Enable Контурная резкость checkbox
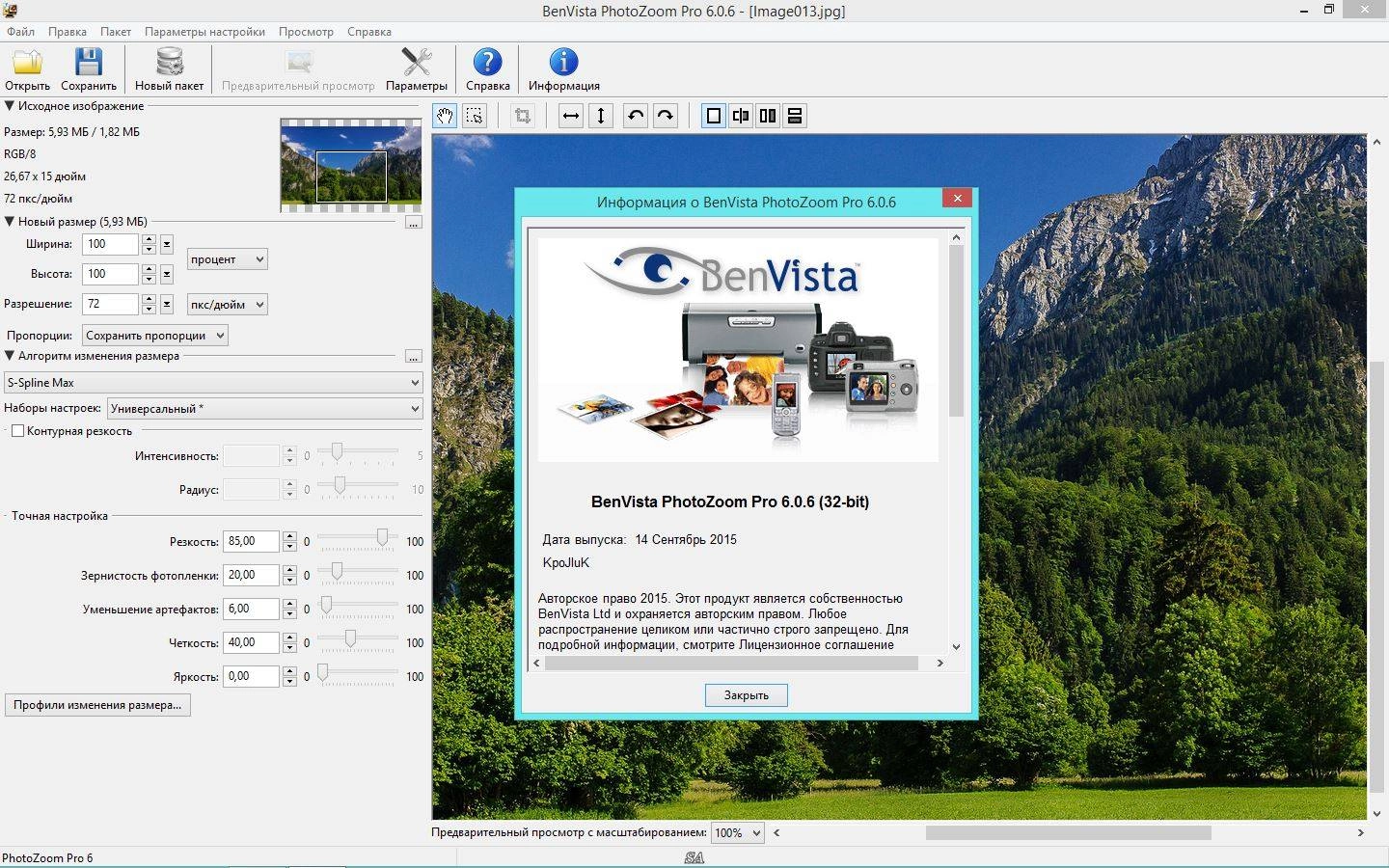 click(17, 431)
